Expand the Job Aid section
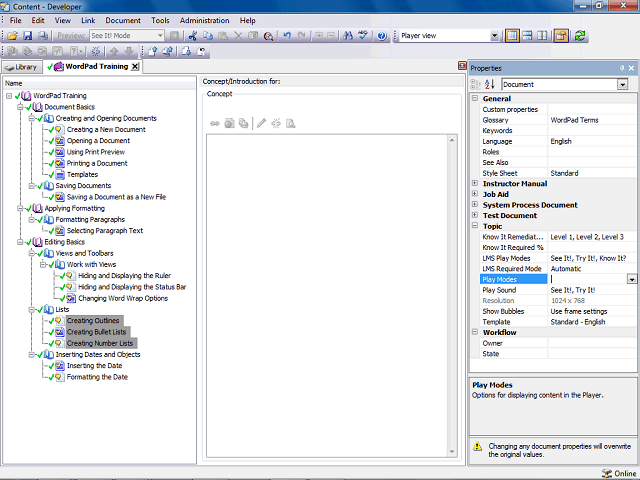640x480 pixels. pyautogui.click(x=475, y=194)
